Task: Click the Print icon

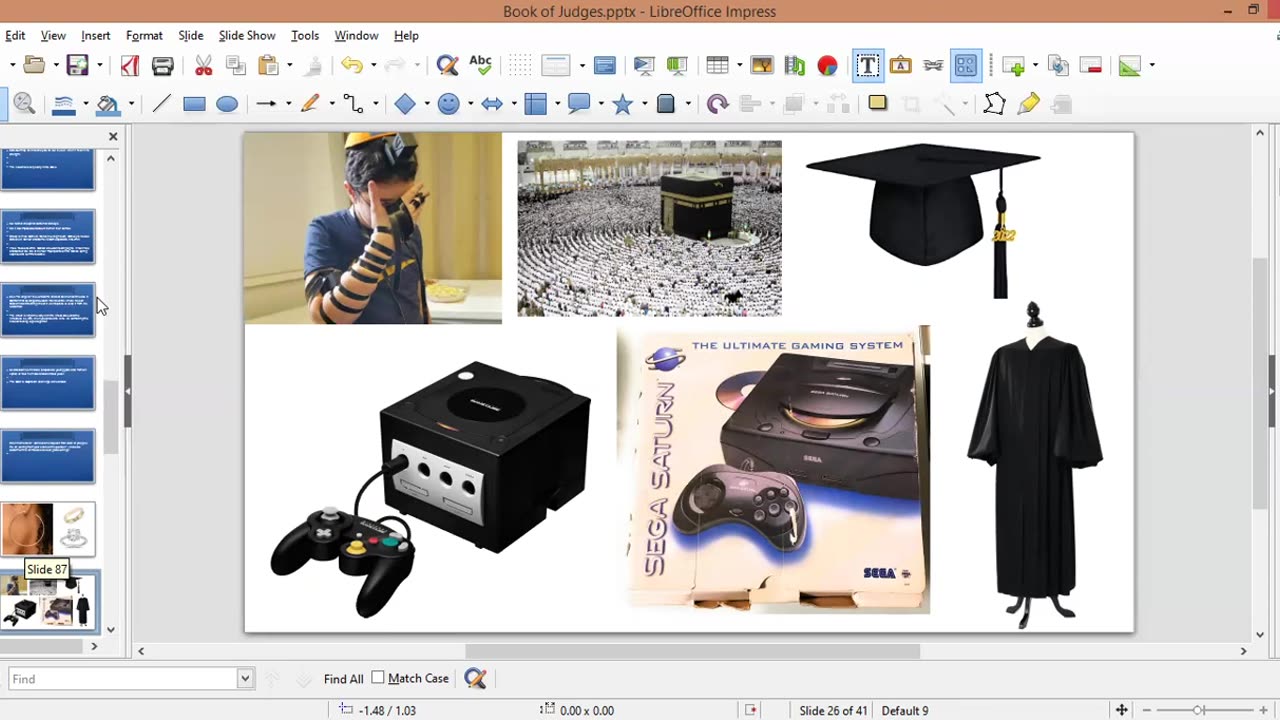Action: coord(163,65)
